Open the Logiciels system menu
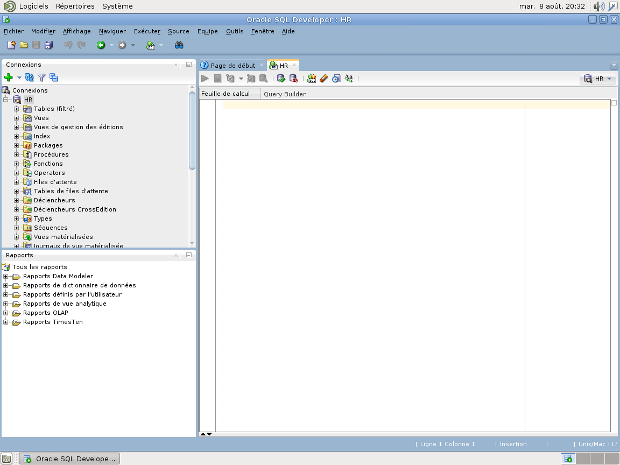The width and height of the screenshot is (620, 465). 34,6
